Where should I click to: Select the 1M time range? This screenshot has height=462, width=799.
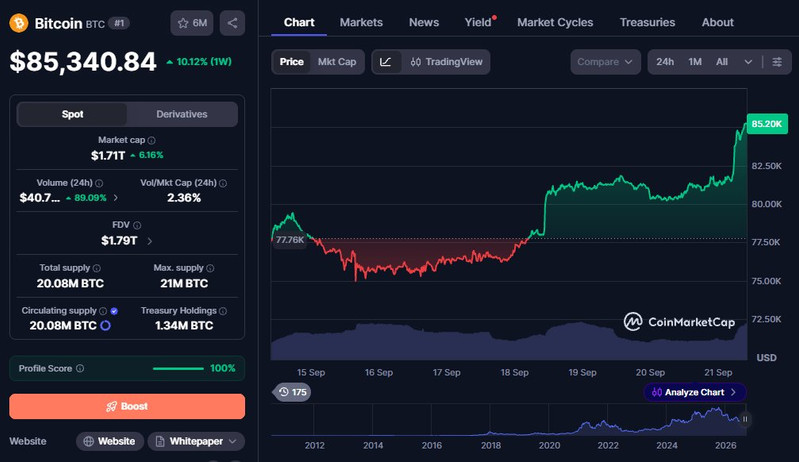point(695,62)
